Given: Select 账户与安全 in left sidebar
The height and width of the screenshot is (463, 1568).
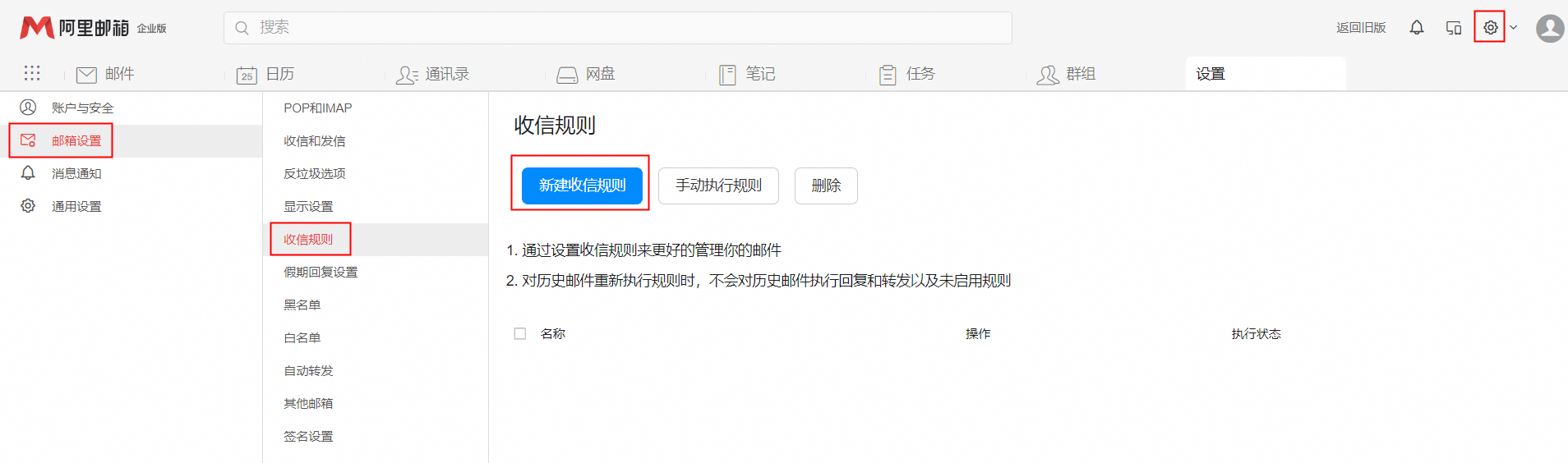Looking at the screenshot, I should (x=82, y=108).
